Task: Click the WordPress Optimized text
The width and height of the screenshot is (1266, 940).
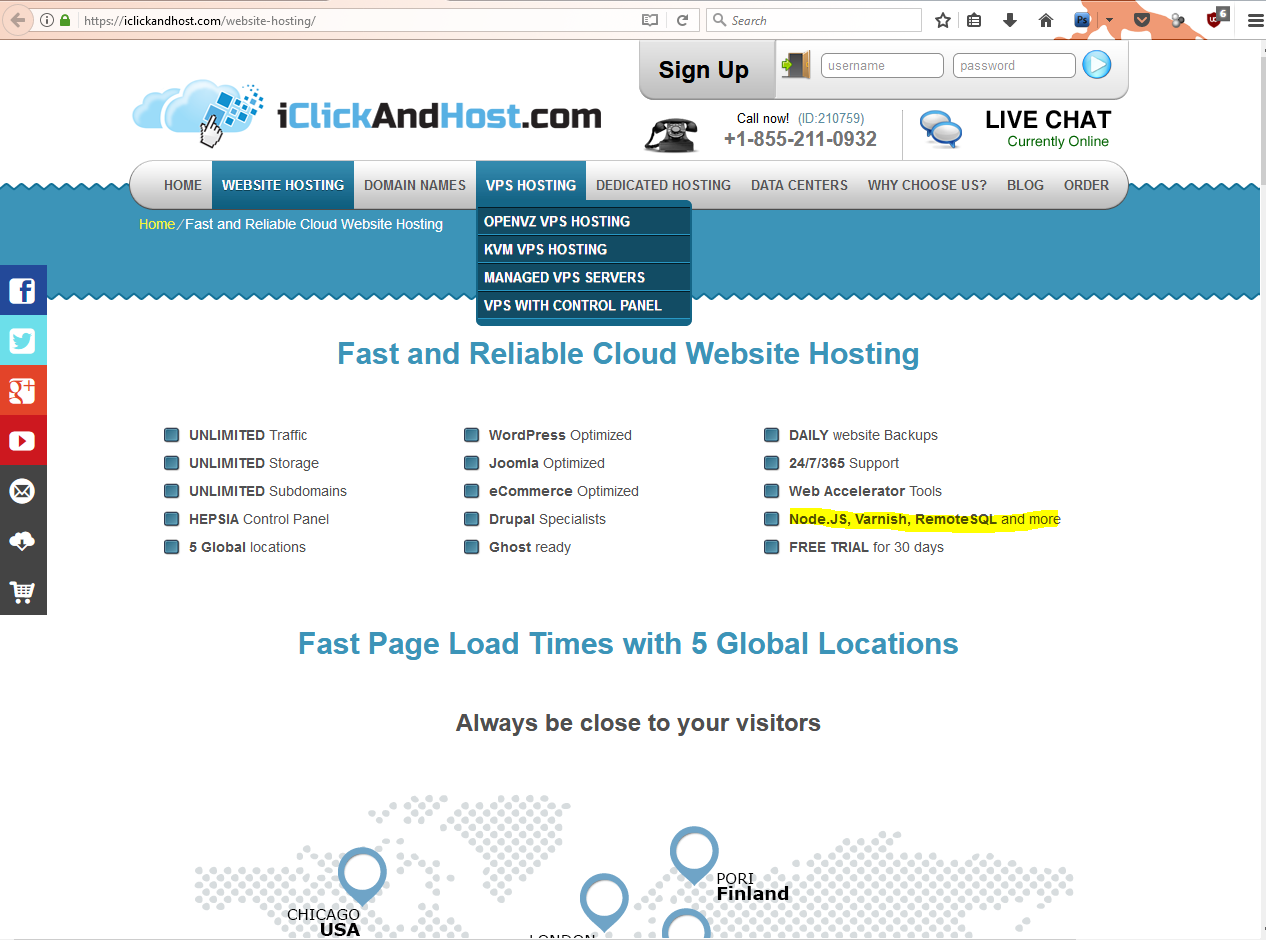Action: [560, 435]
